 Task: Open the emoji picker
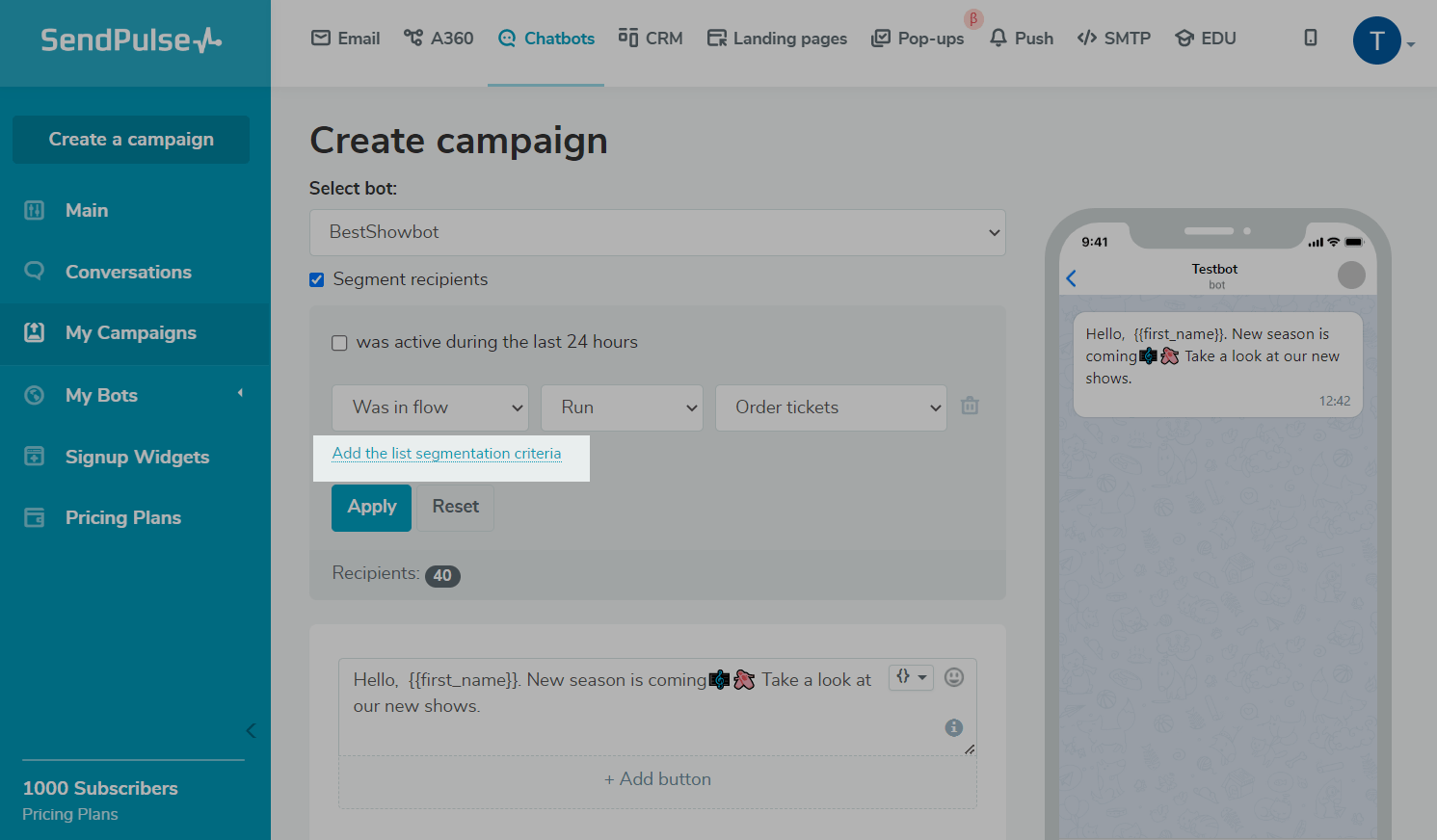[x=954, y=677]
